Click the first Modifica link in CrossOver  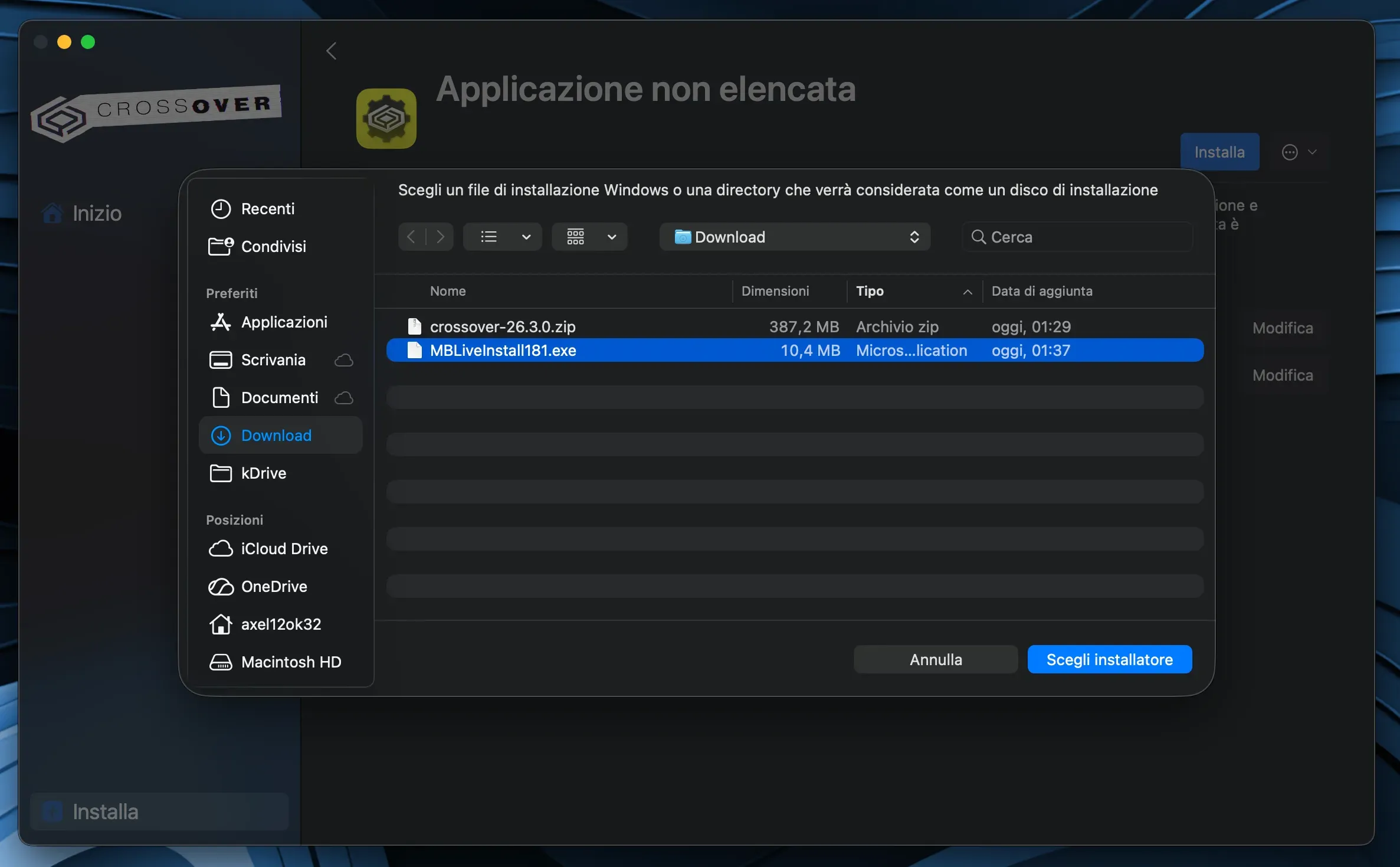pyautogui.click(x=1283, y=328)
